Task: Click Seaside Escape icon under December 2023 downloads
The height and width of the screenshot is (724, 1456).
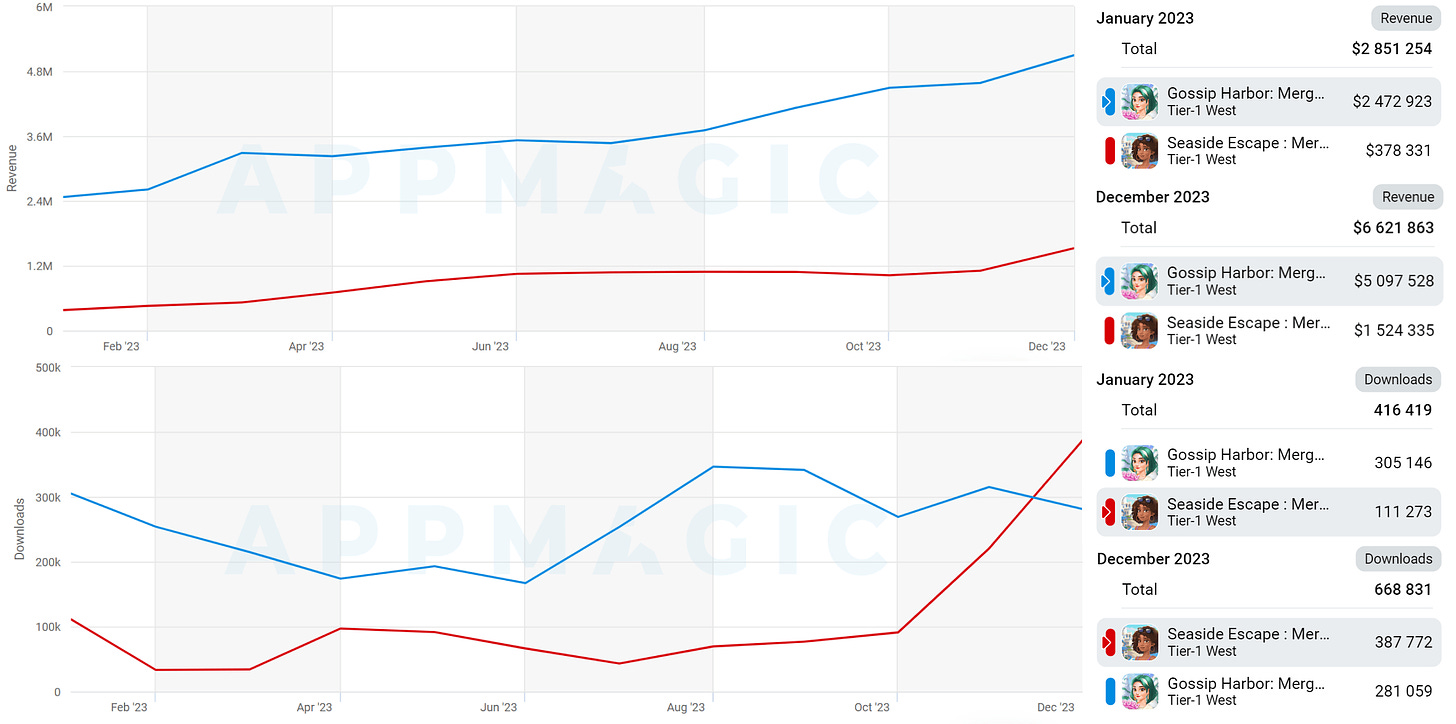Action: tap(1140, 642)
